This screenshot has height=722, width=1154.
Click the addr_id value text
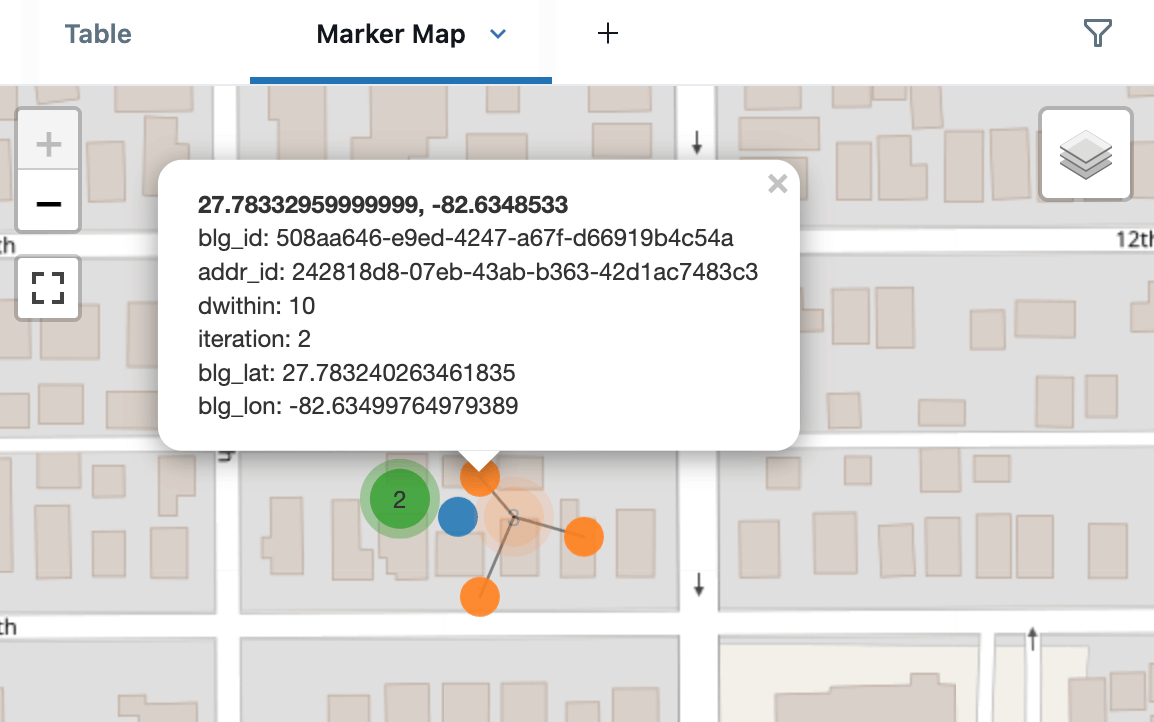525,272
